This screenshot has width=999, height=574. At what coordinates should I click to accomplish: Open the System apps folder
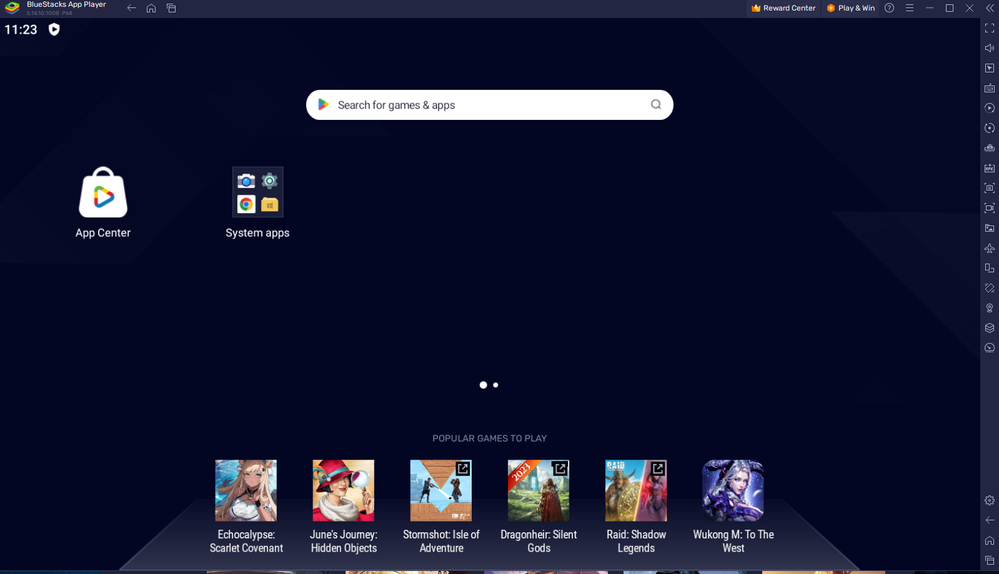pos(257,193)
